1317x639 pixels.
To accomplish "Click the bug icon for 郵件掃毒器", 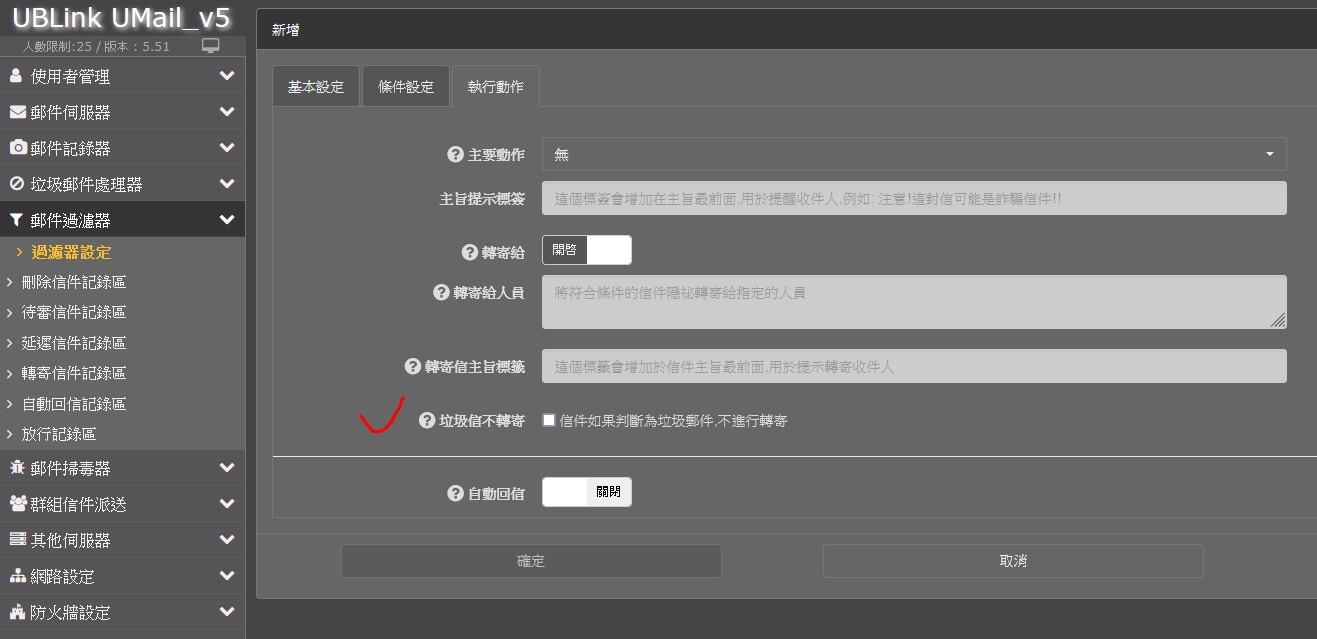I will pos(18,468).
